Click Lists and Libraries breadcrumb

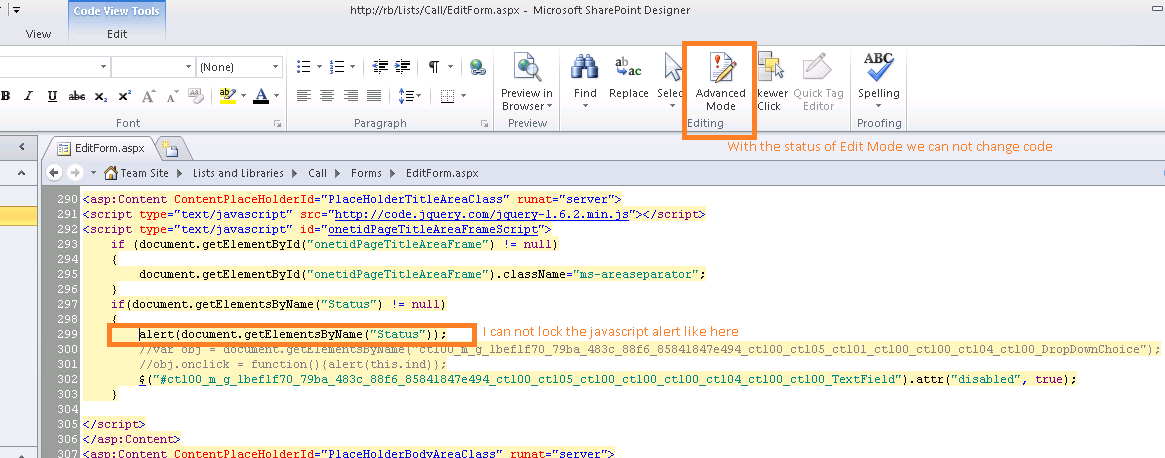click(238, 173)
